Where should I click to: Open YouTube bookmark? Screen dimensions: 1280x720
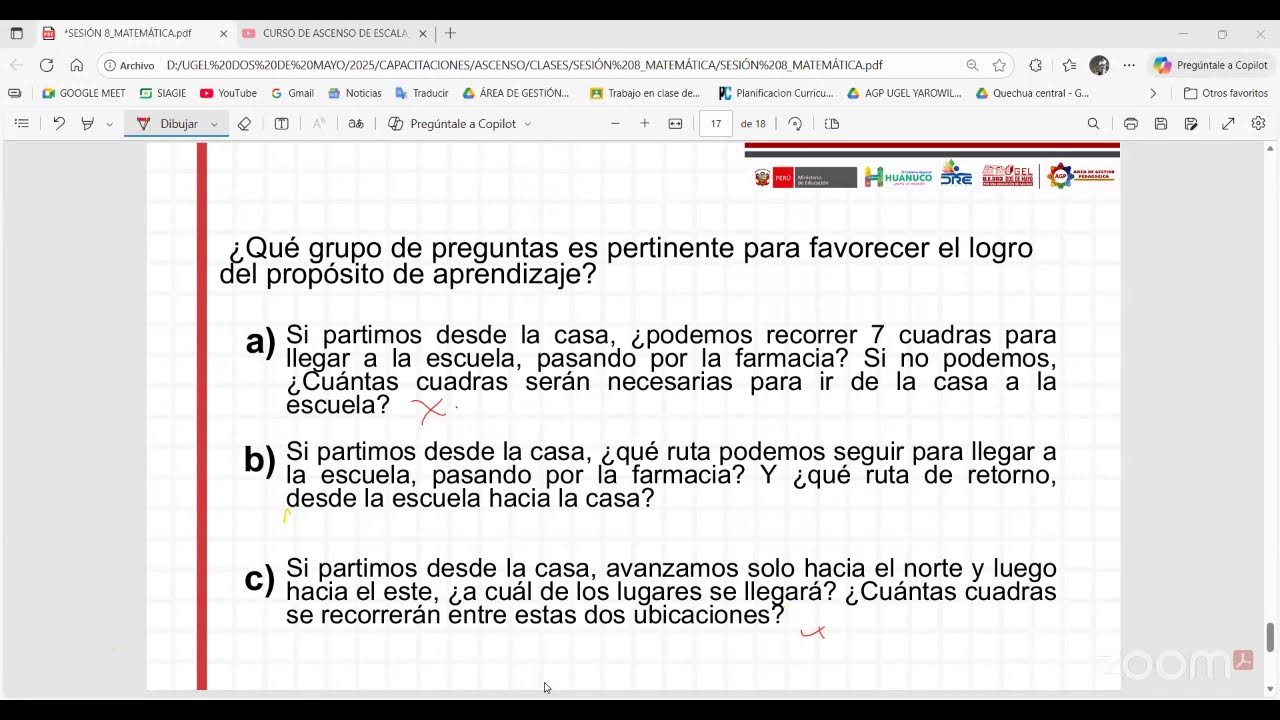point(228,93)
